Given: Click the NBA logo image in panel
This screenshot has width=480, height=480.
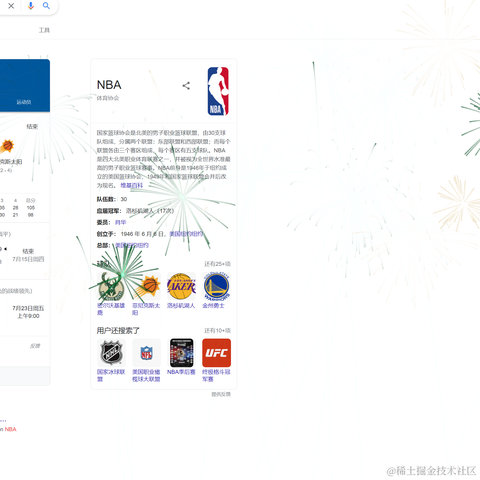Looking at the screenshot, I should 218,91.
